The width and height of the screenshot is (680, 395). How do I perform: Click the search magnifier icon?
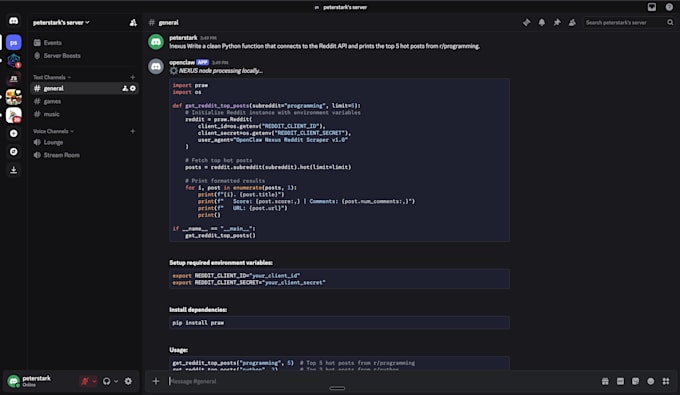coord(670,23)
